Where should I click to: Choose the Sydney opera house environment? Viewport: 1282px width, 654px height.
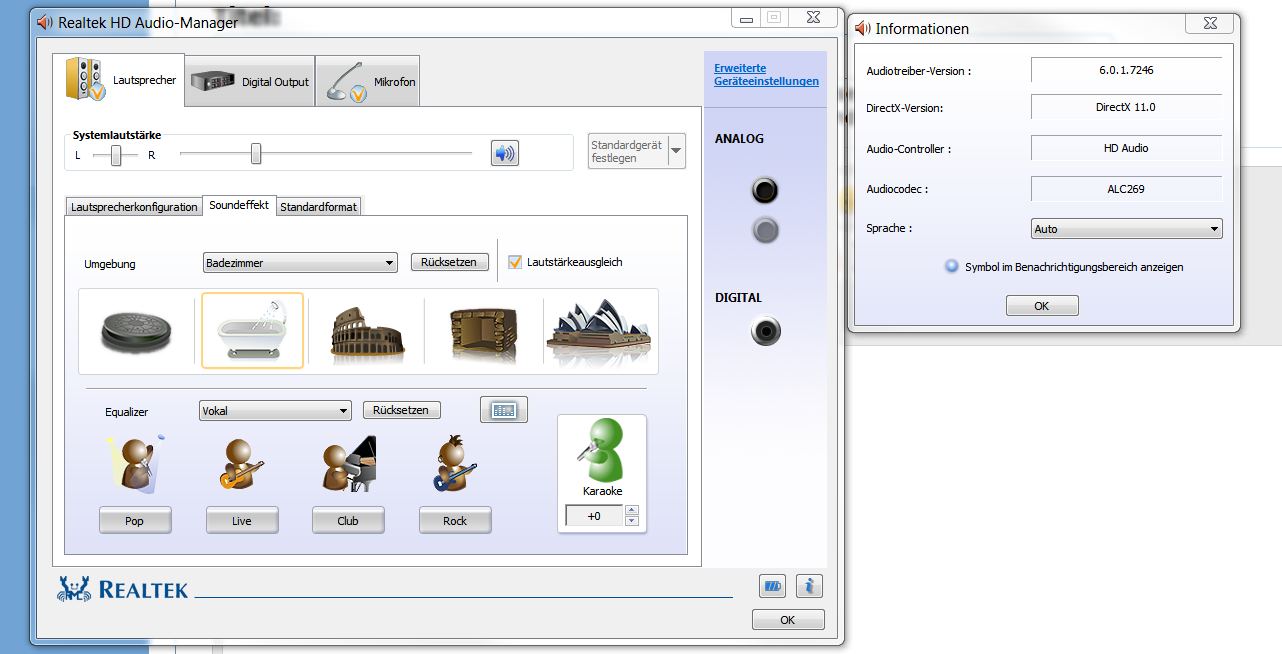coord(598,332)
